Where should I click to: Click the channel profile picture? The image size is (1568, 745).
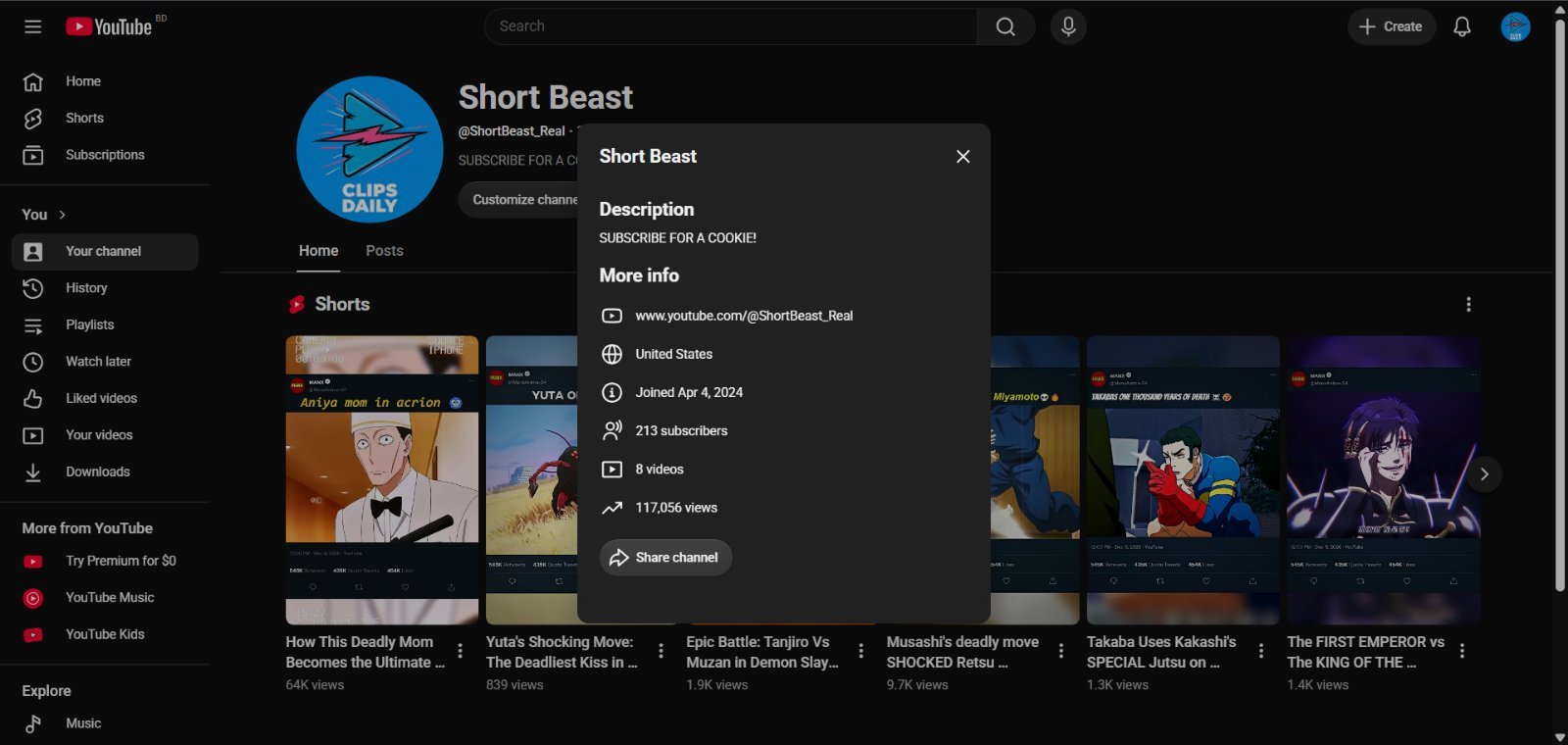tap(369, 150)
